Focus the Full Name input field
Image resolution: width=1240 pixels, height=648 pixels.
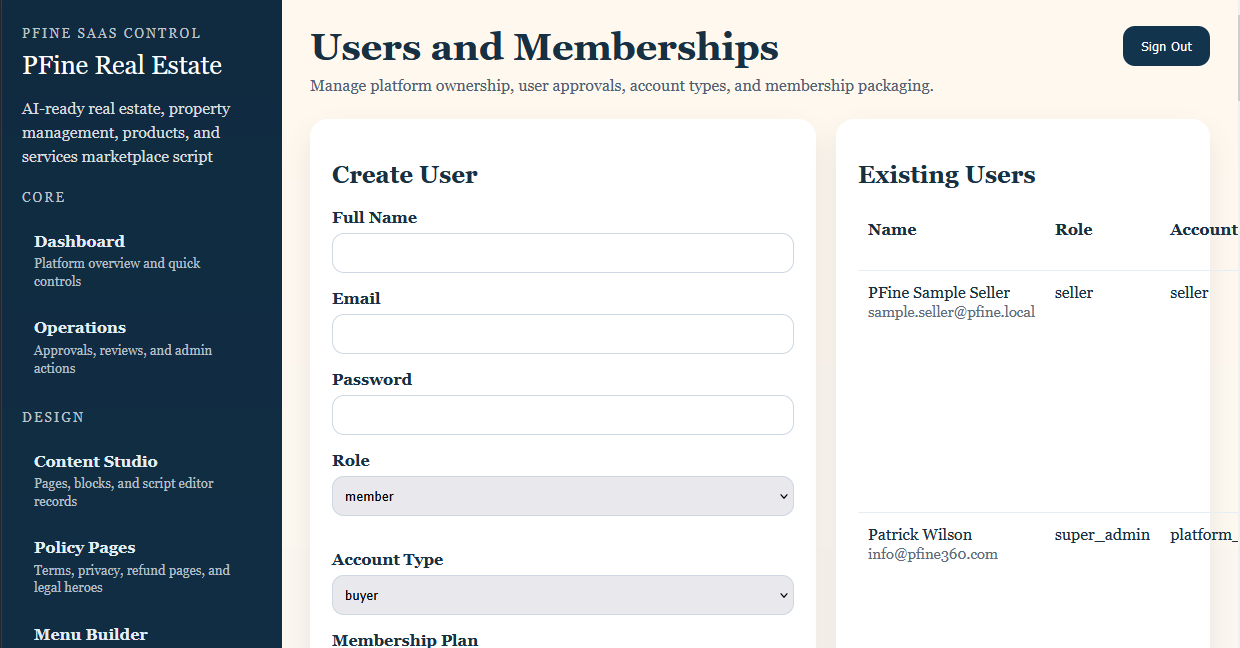[x=563, y=253]
